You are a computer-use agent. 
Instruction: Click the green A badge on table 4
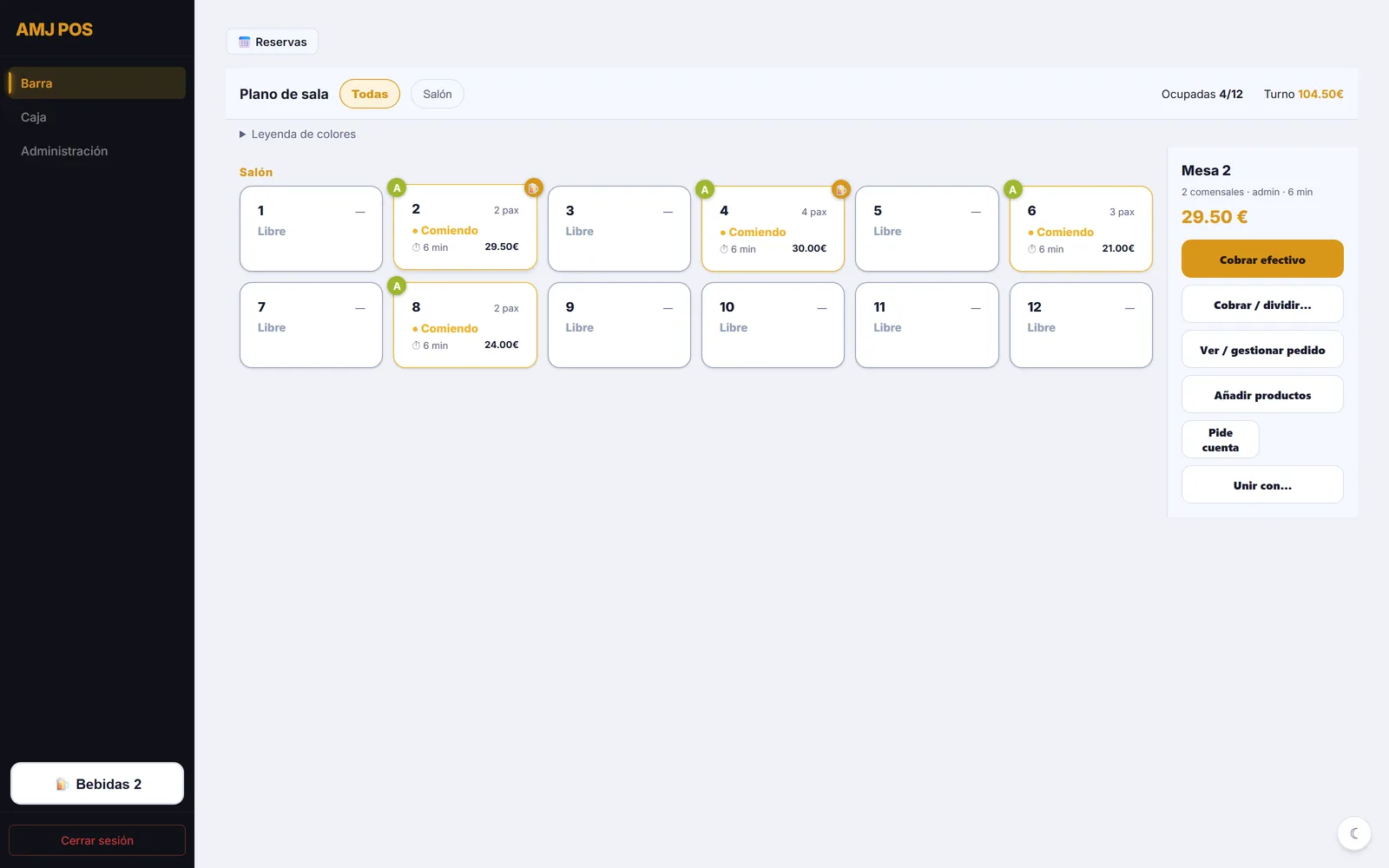[705, 189]
